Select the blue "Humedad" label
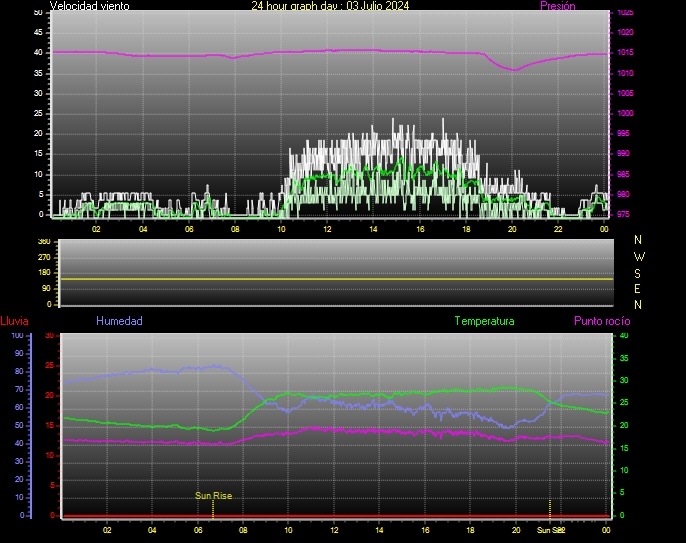This screenshot has width=686, height=543. (x=119, y=321)
